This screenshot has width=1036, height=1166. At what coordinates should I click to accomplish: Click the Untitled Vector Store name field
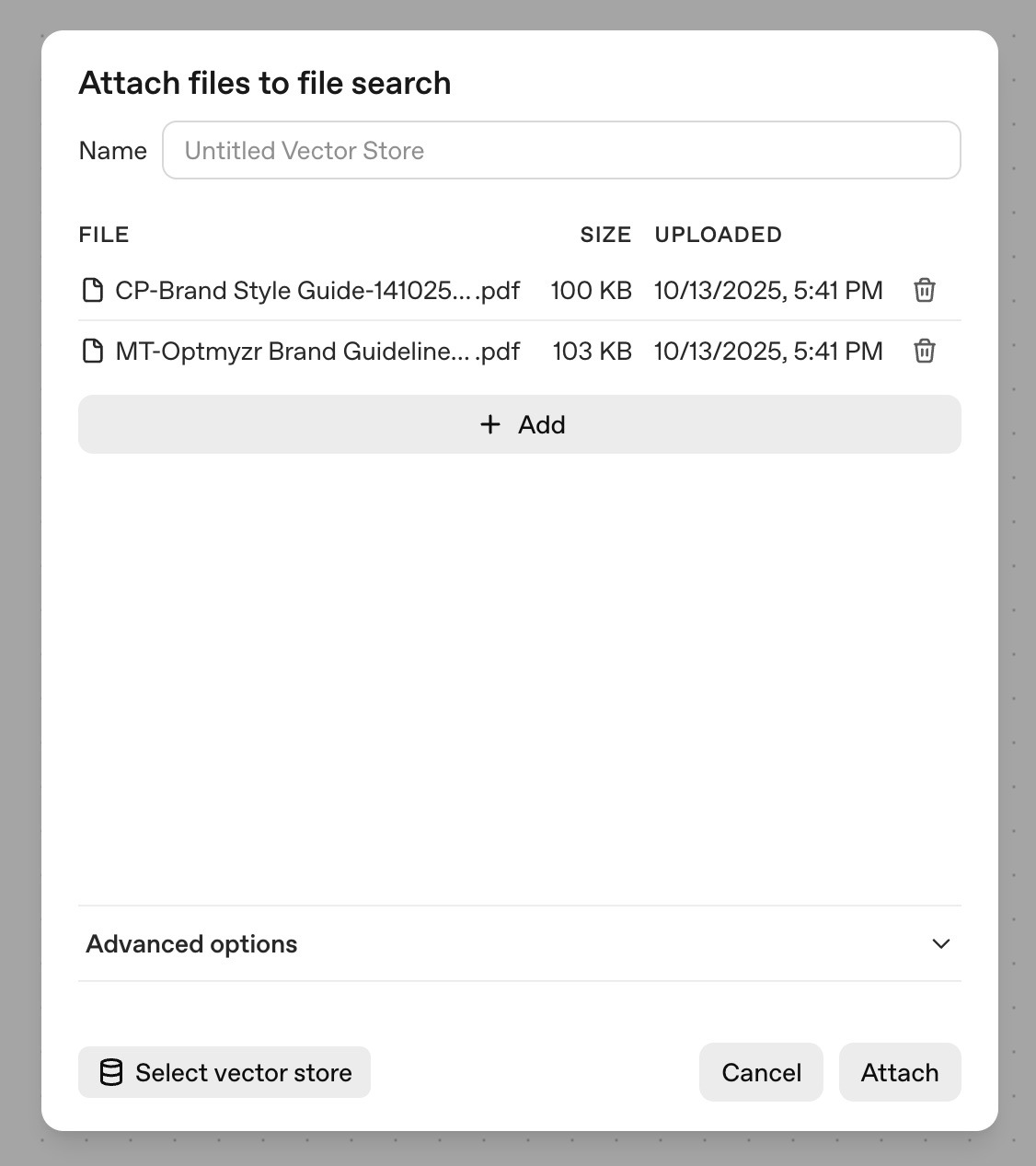561,149
